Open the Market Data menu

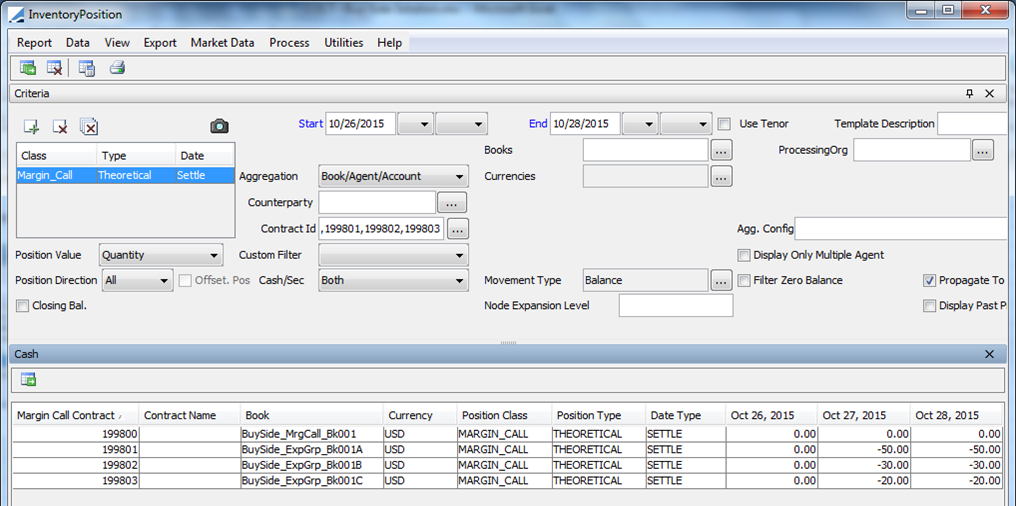coord(222,43)
